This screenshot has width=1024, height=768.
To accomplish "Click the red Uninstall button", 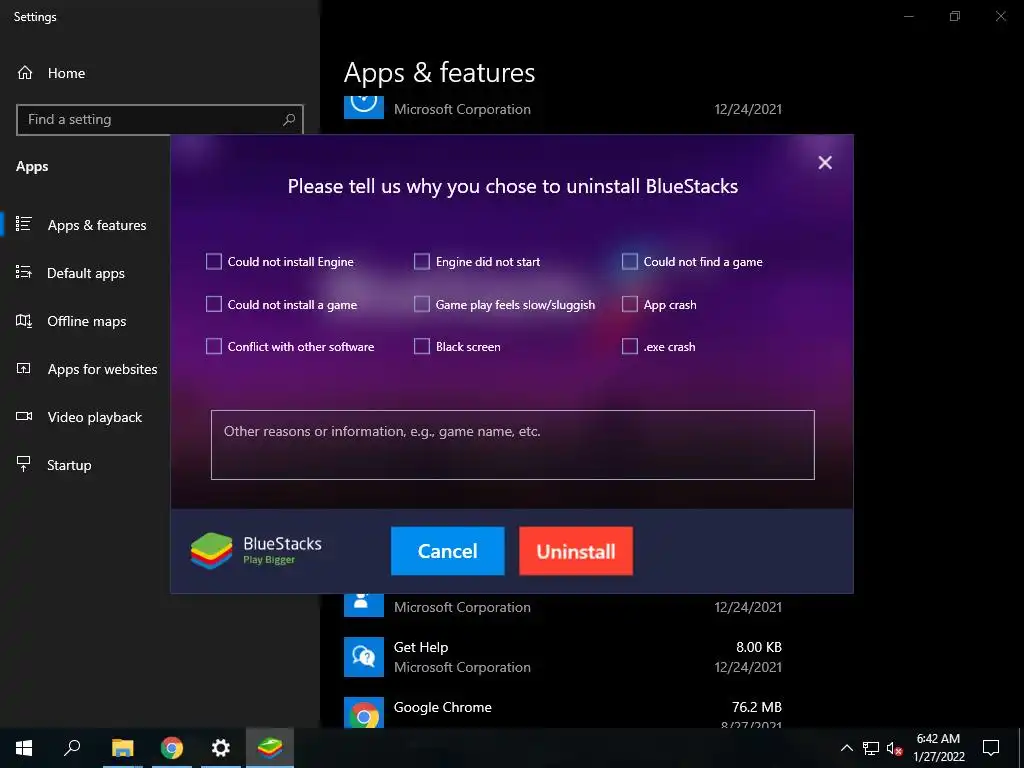I will [576, 551].
